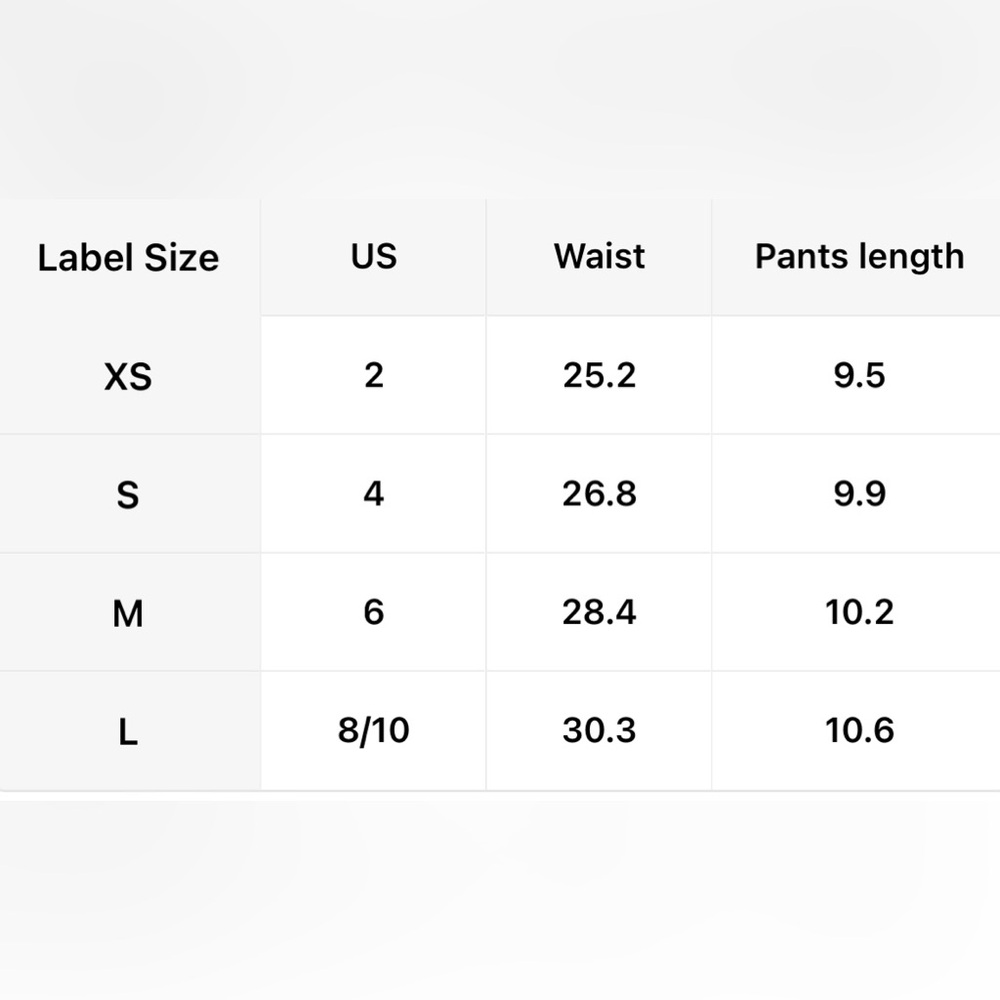Click the 10.2 pants length cell
This screenshot has width=1000, height=1000.
(859, 612)
